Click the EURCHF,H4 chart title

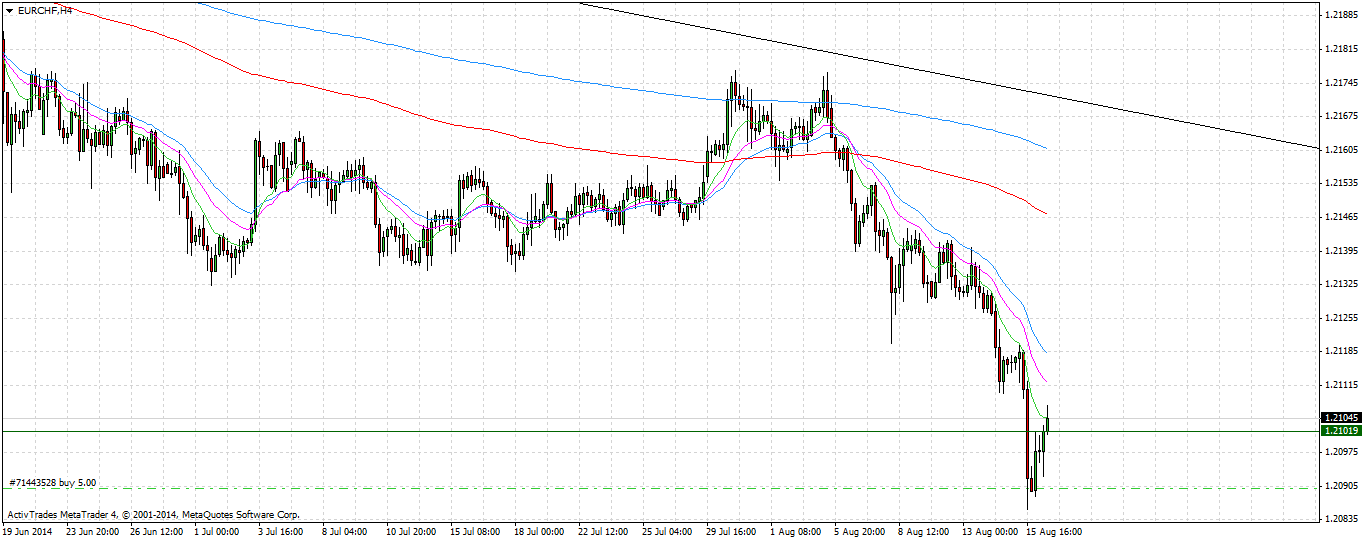tap(45, 9)
